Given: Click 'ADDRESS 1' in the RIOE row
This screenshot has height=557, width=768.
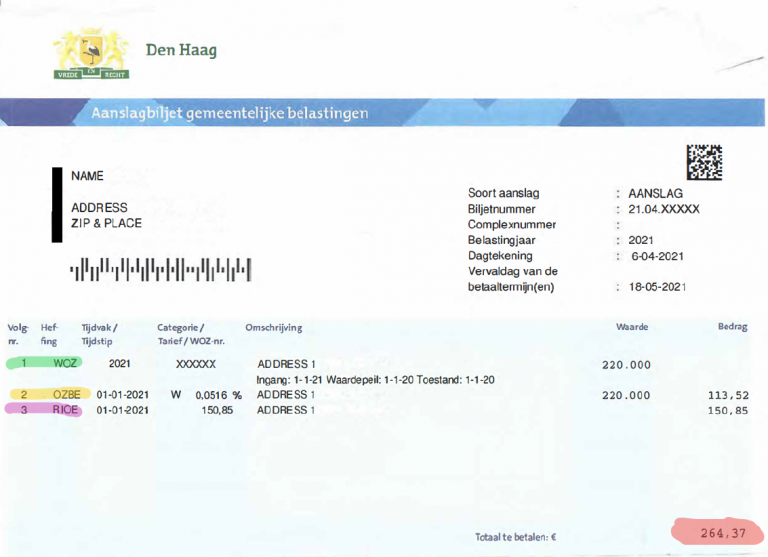Looking at the screenshot, I should [286, 410].
